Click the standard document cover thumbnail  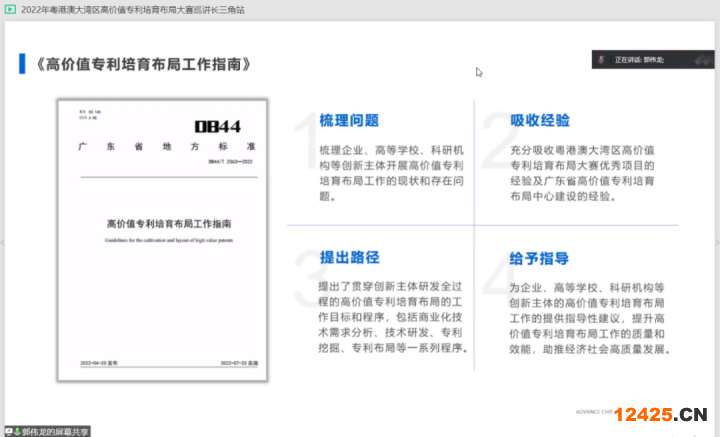(x=165, y=240)
